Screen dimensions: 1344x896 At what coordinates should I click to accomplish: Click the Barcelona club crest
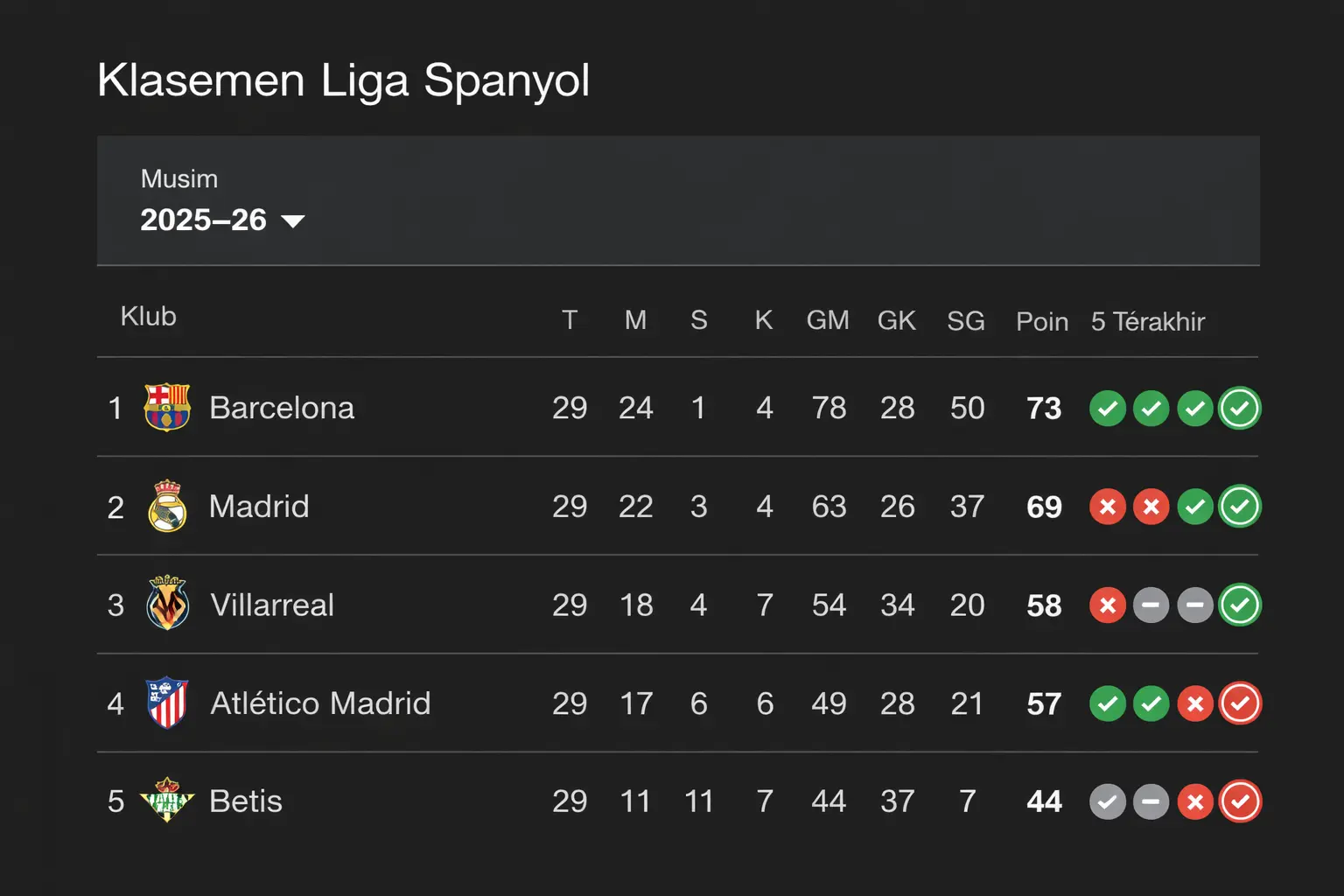167,408
